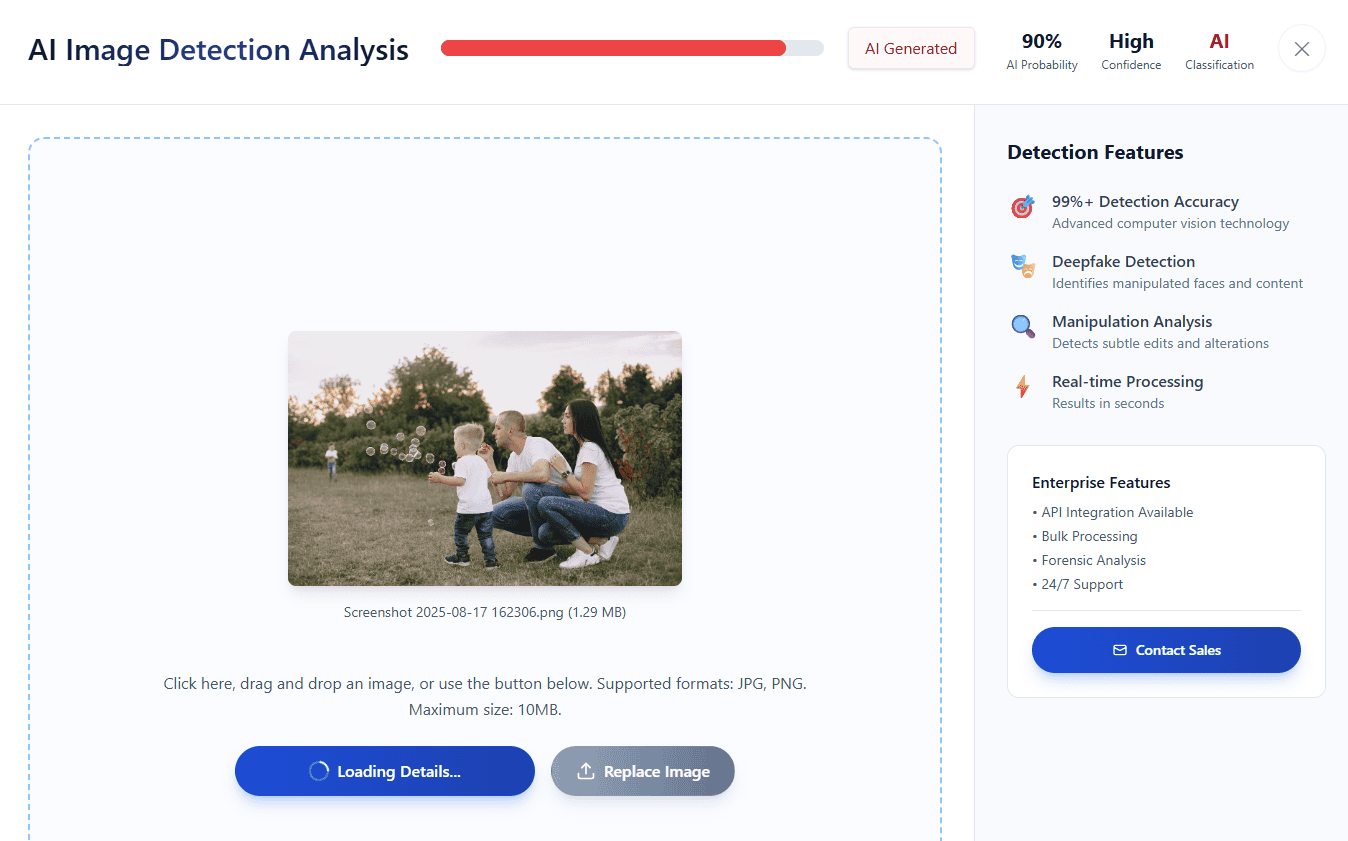Click the Replace Image button
Viewport: 1348px width, 841px height.
643,771
